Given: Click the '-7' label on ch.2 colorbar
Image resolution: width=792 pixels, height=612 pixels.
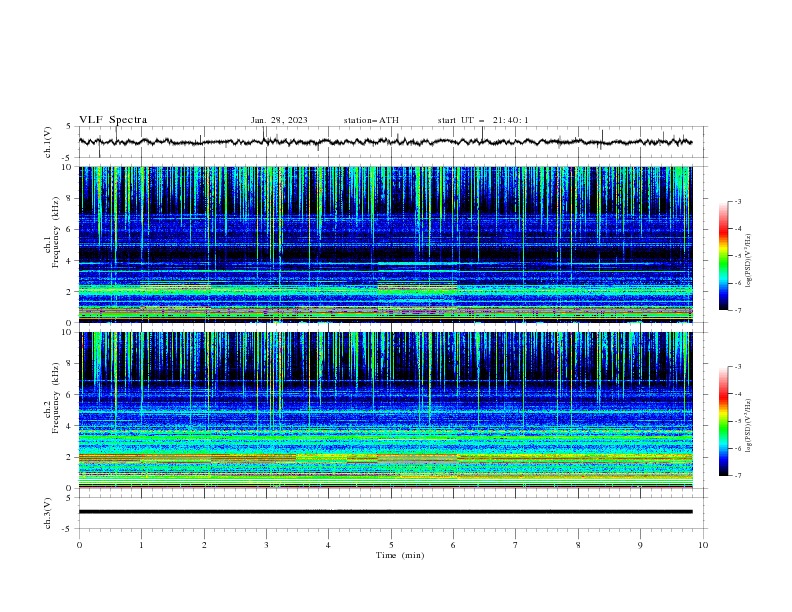Looking at the screenshot, I should (737, 475).
